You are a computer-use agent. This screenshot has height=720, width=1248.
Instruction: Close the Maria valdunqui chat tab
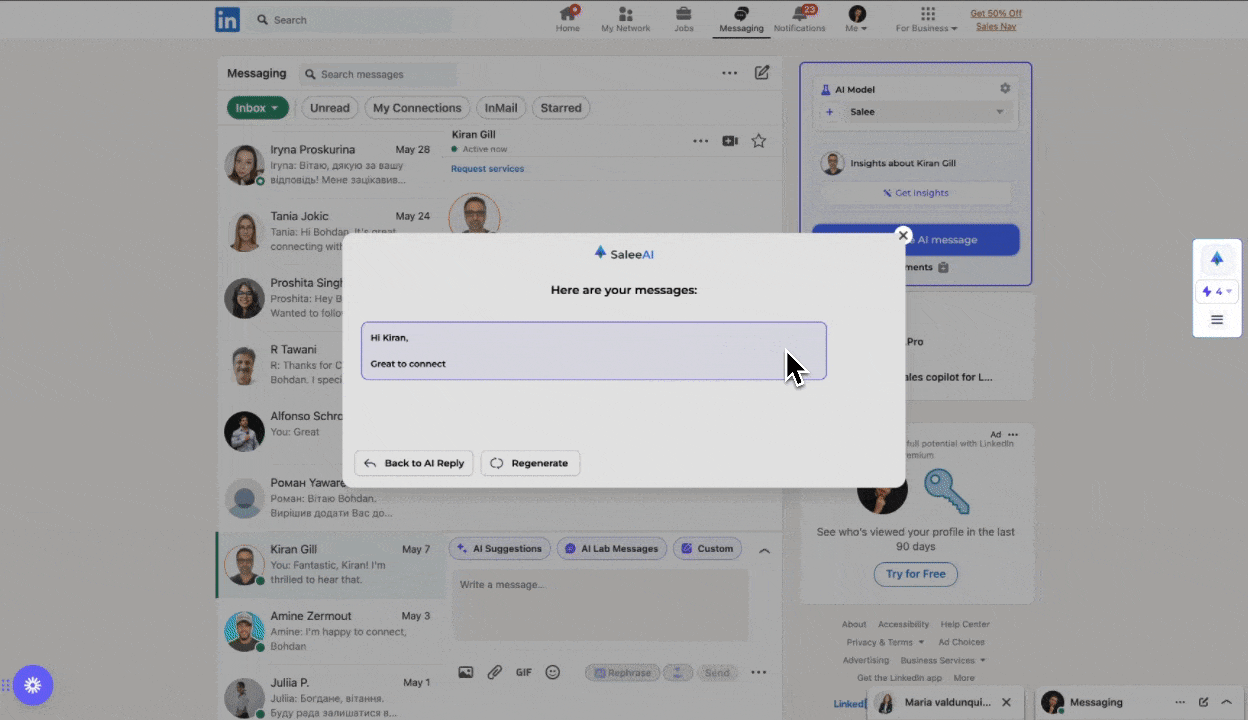pyautogui.click(x=1007, y=702)
